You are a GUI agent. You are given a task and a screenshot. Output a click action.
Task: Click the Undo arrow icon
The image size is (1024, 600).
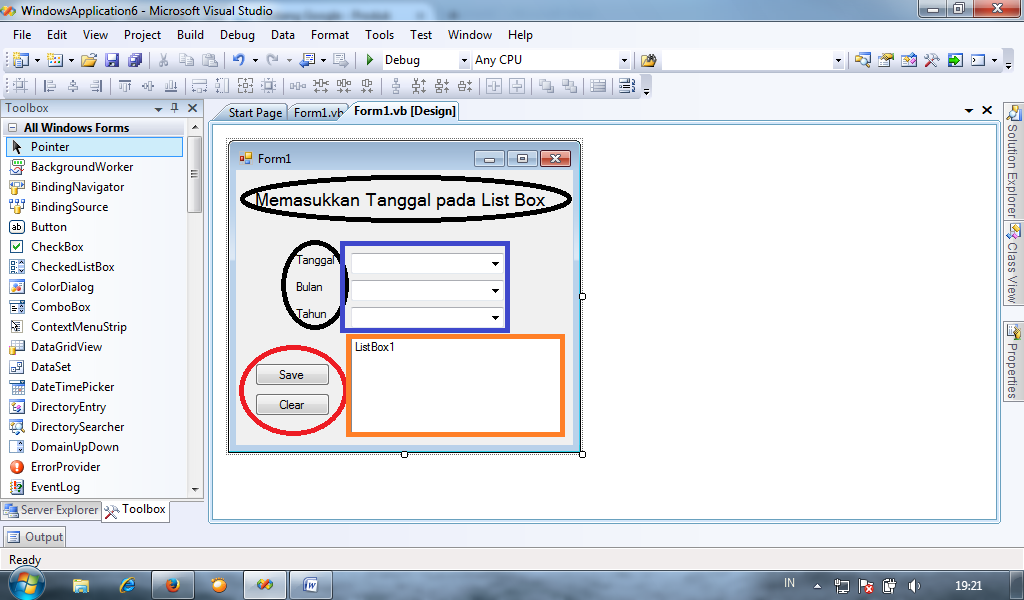238,60
